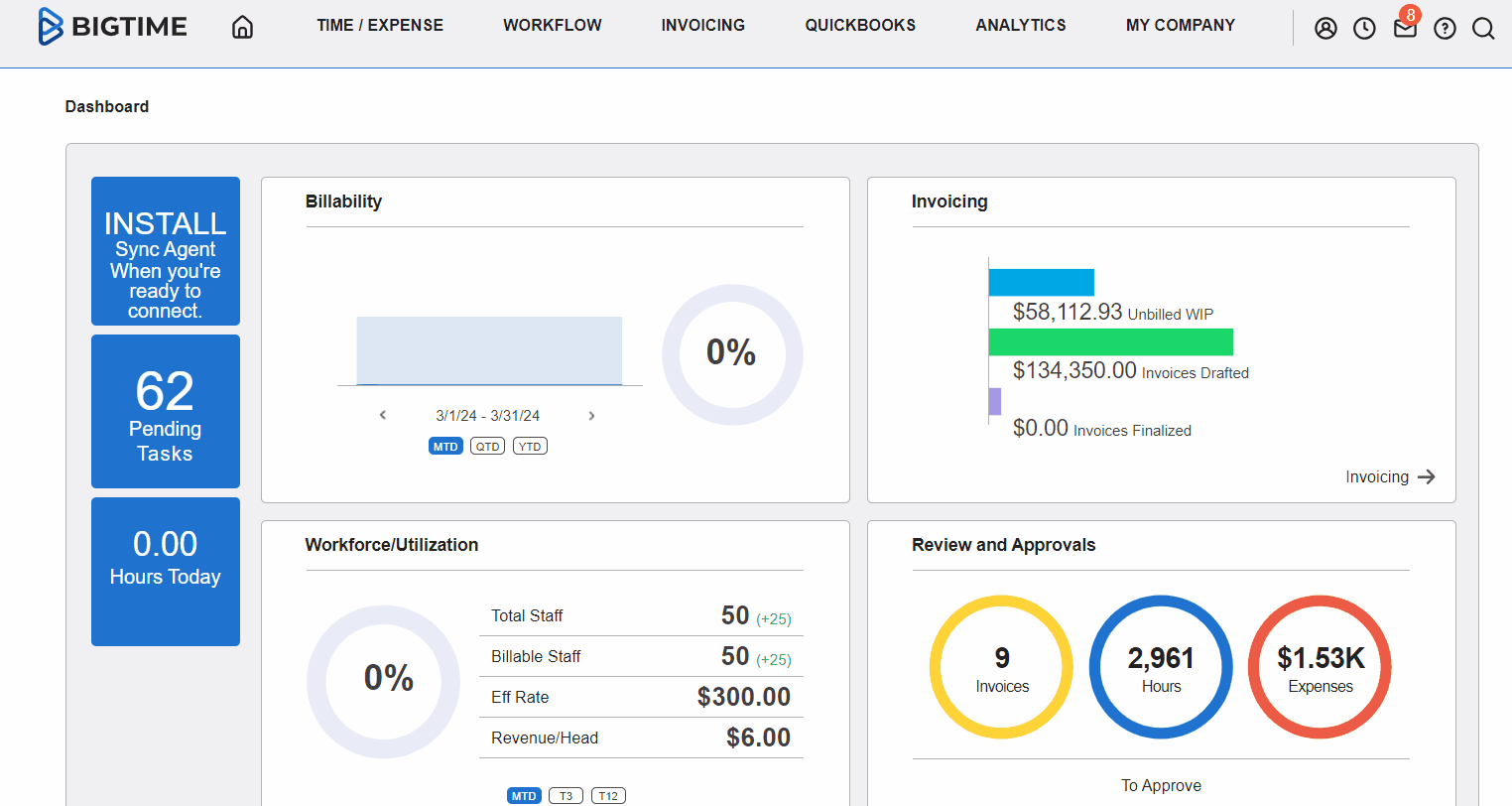Image resolution: width=1512 pixels, height=806 pixels.
Task: Open the inbox with 8 notifications
Action: click(x=1405, y=29)
